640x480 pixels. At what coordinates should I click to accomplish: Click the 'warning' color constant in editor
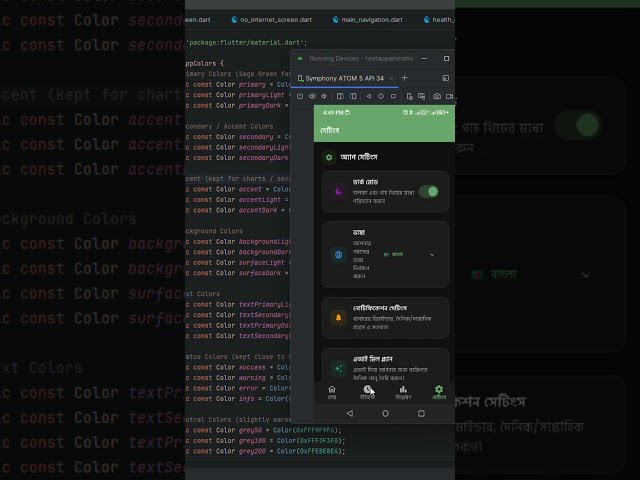coord(252,378)
